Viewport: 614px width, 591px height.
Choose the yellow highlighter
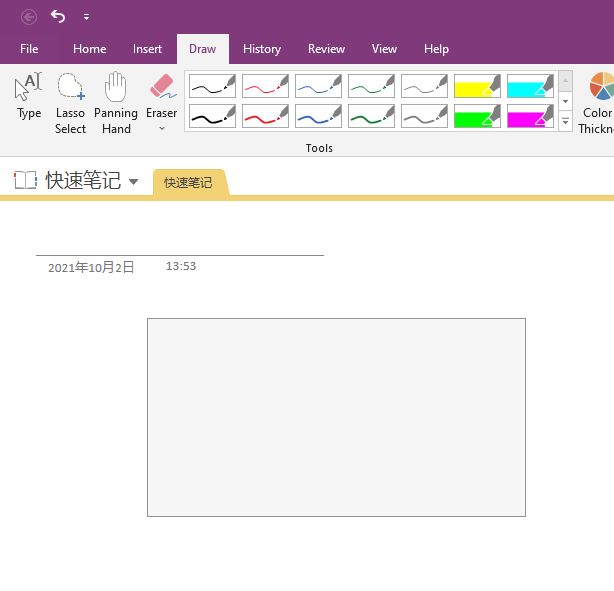pos(477,86)
